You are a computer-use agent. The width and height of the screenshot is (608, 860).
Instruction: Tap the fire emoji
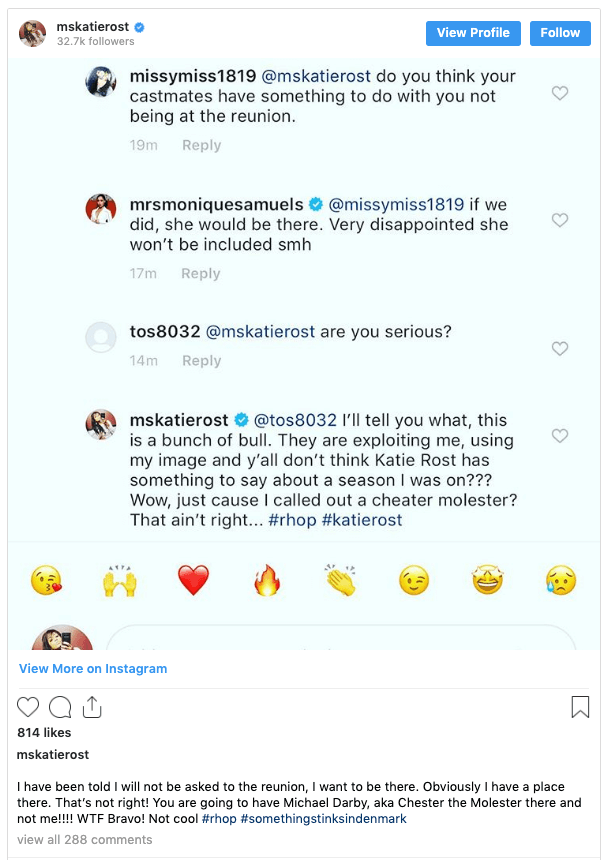coord(267,580)
